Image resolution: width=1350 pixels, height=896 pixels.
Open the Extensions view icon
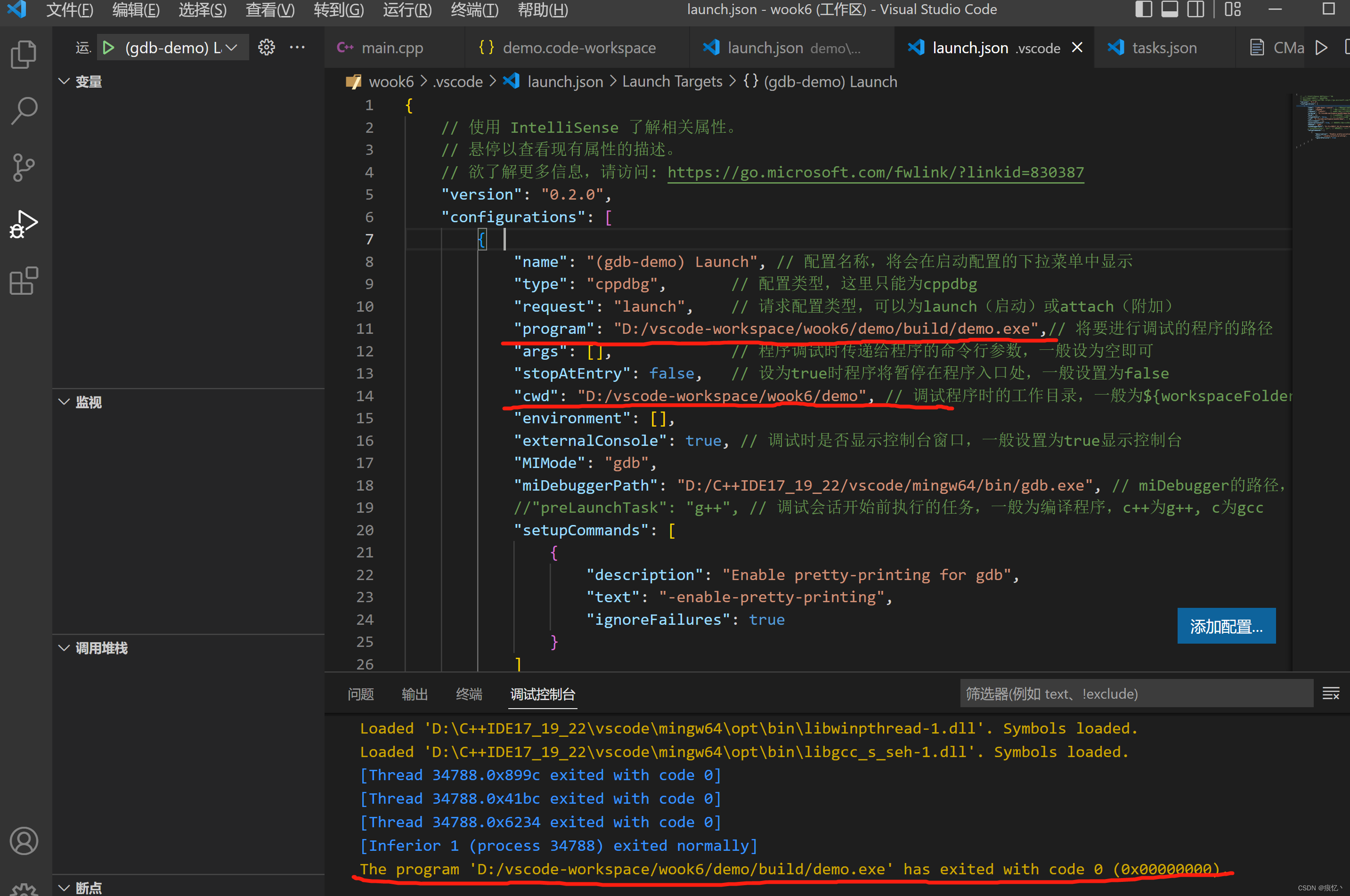pos(24,281)
